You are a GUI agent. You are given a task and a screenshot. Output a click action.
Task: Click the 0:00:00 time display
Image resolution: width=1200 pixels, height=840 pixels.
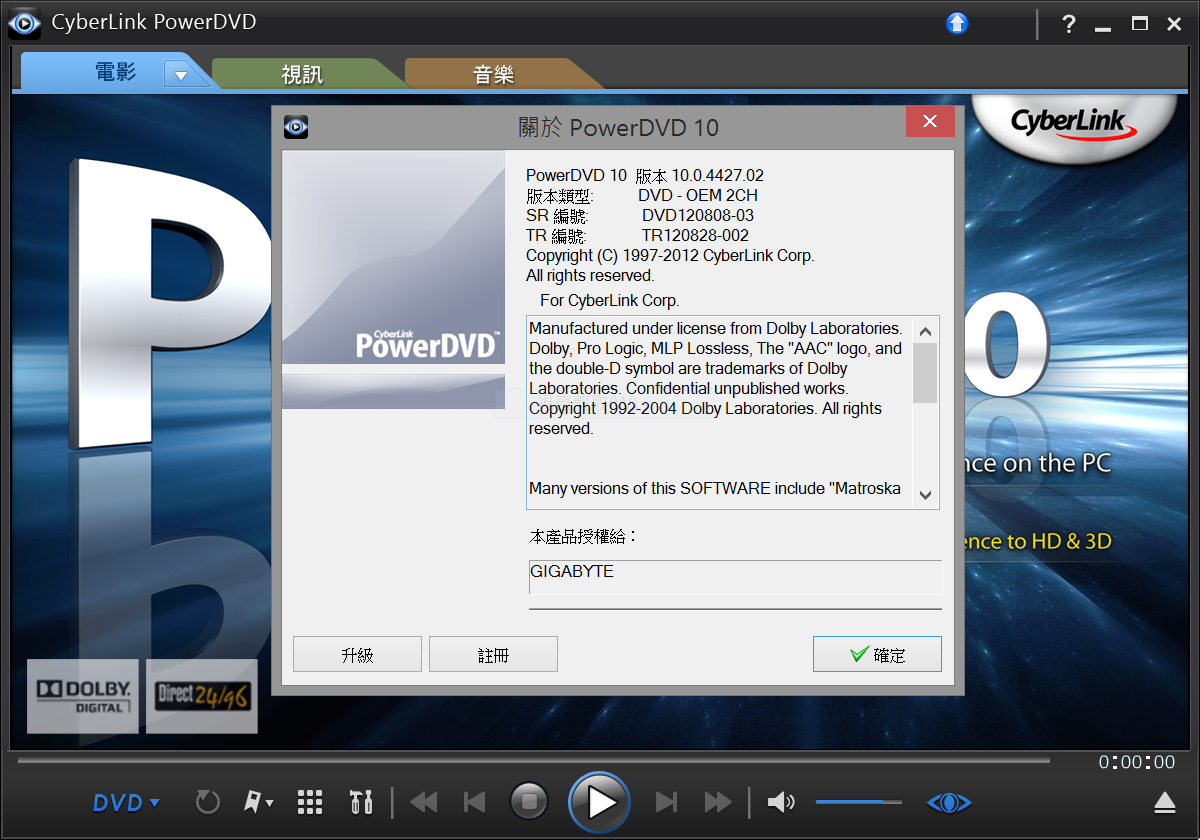[1137, 762]
